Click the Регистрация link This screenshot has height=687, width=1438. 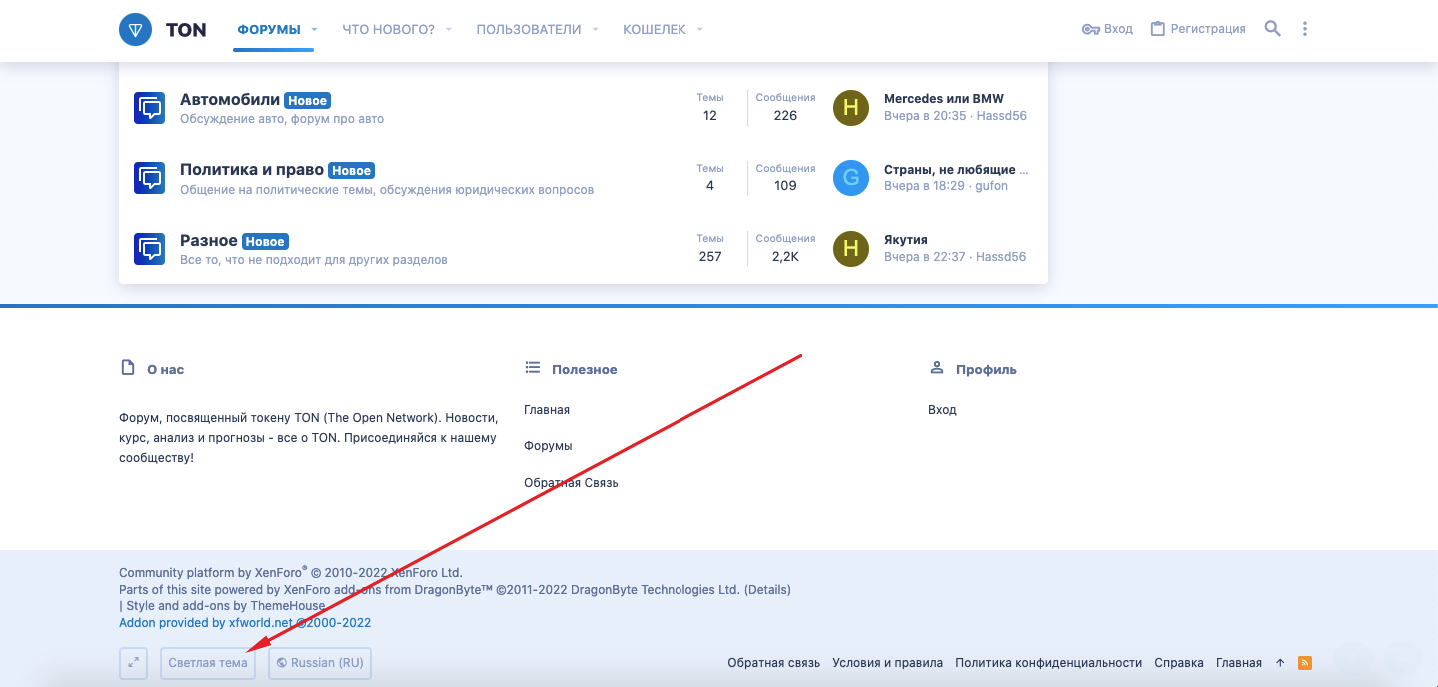(1208, 29)
